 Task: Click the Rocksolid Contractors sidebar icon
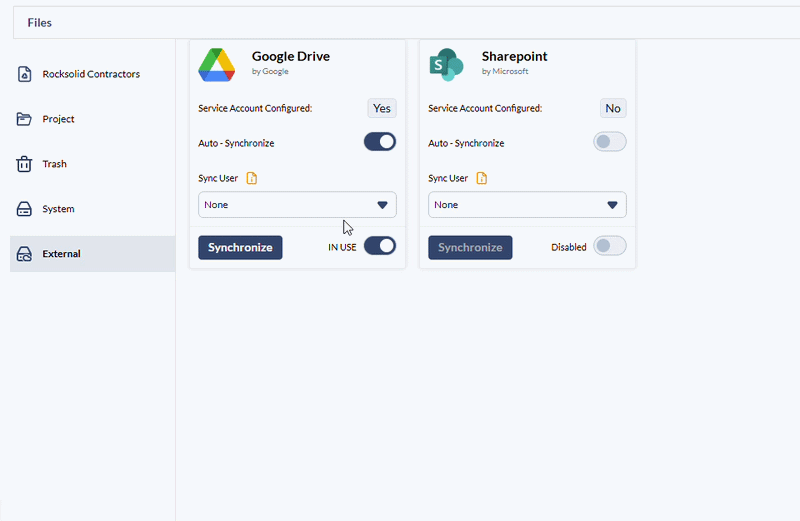(25, 74)
